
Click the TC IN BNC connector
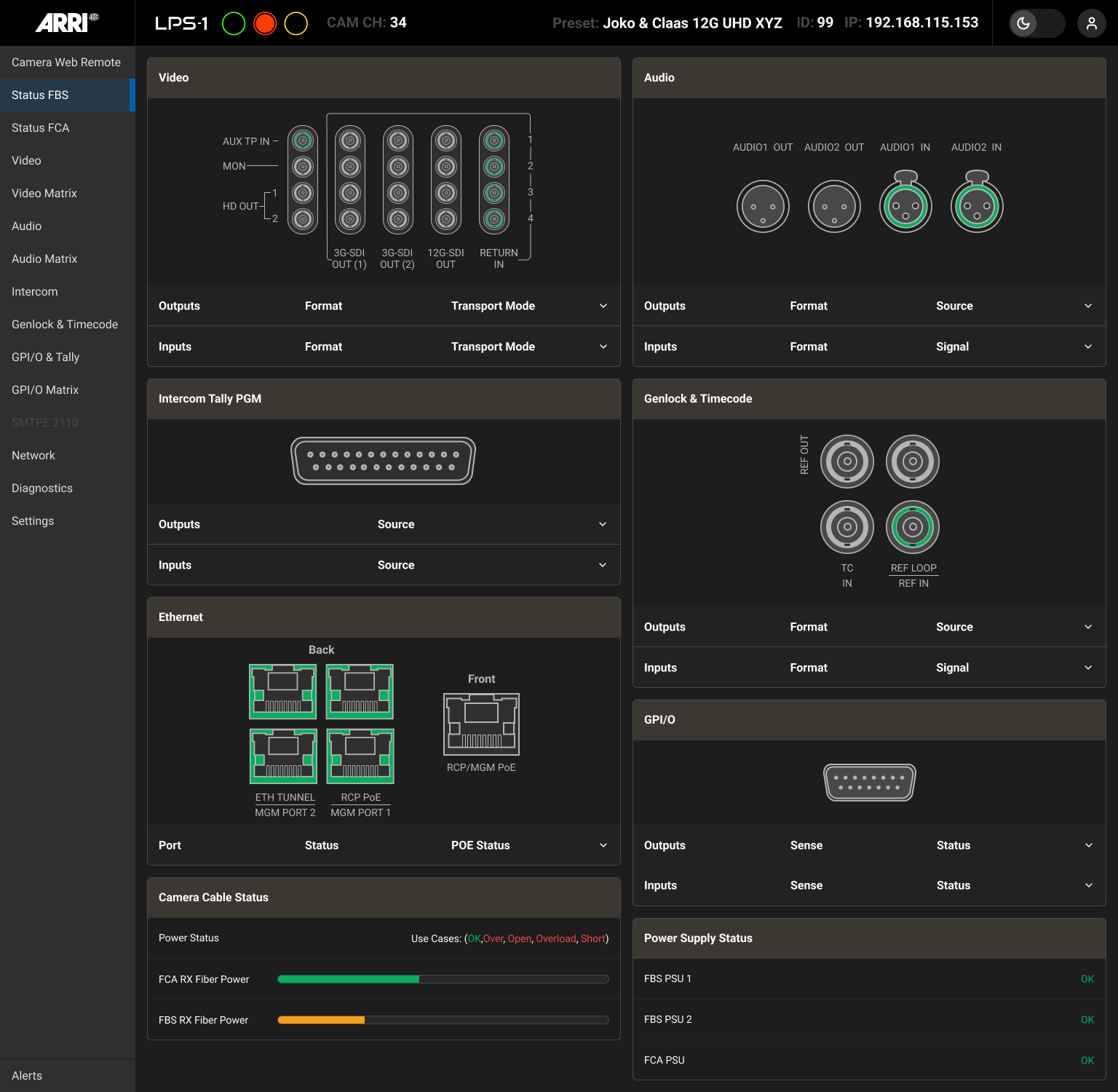tap(847, 527)
